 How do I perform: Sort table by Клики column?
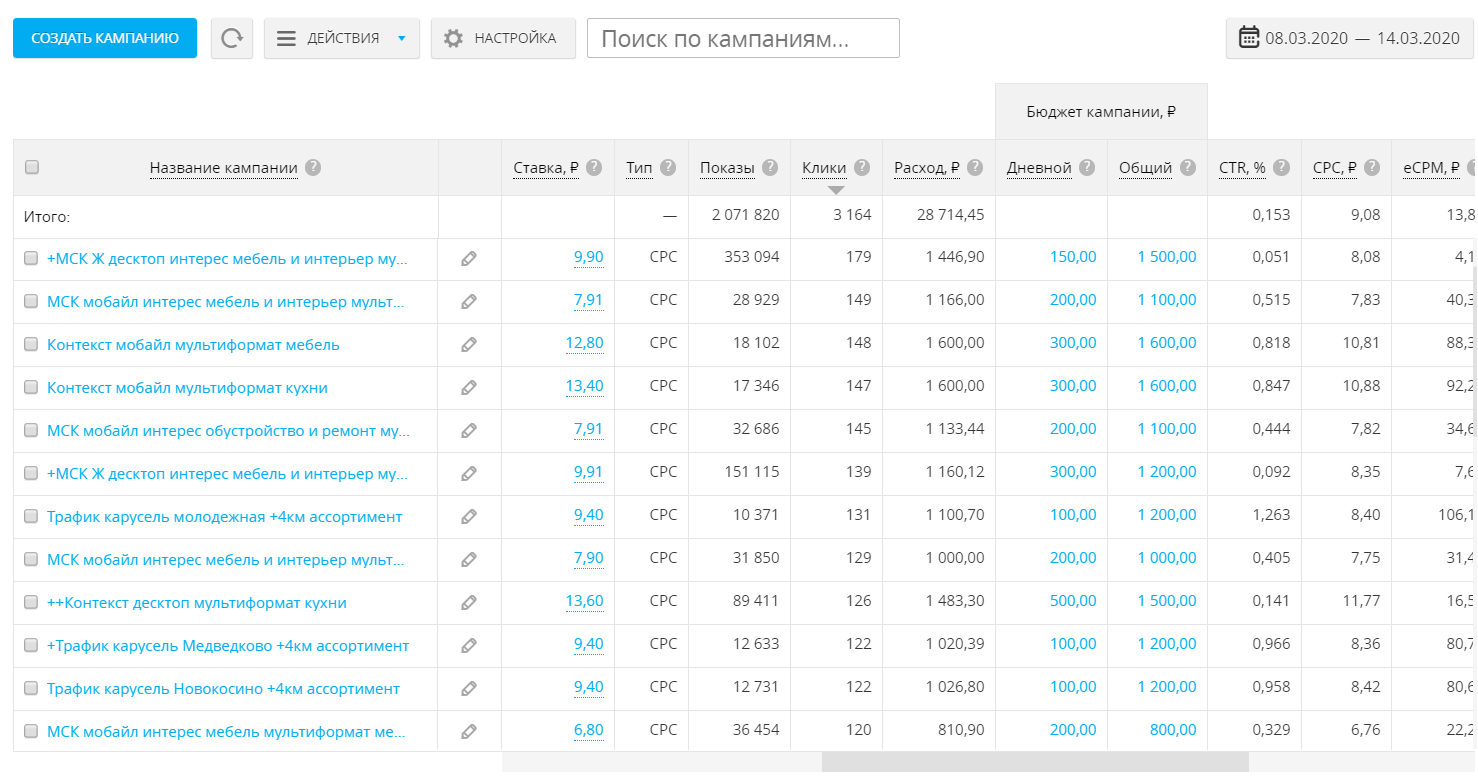pyautogui.click(x=824, y=168)
